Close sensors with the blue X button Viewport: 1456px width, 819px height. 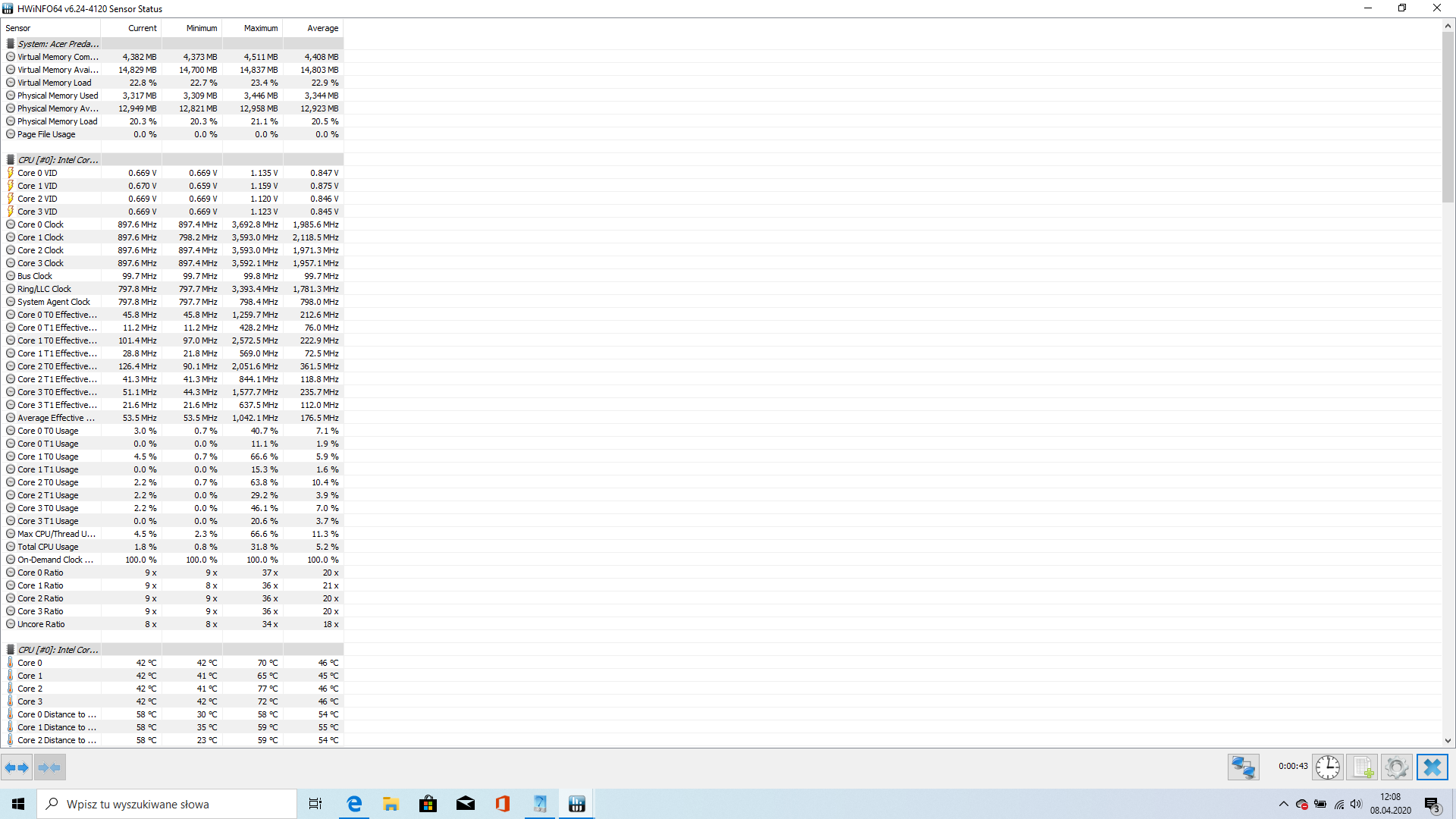(1432, 767)
